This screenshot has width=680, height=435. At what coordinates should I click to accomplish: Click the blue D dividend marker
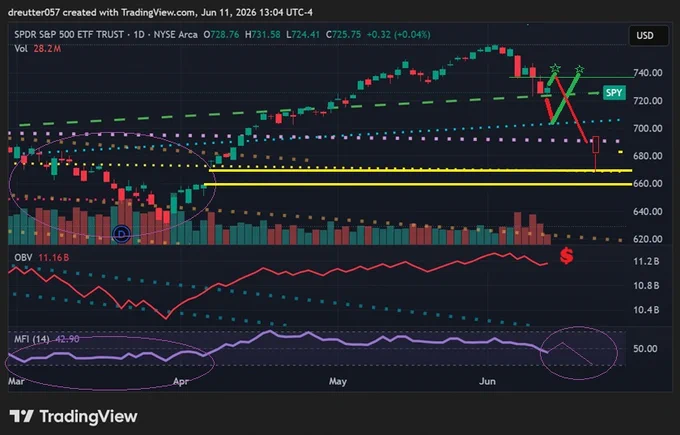click(x=122, y=234)
